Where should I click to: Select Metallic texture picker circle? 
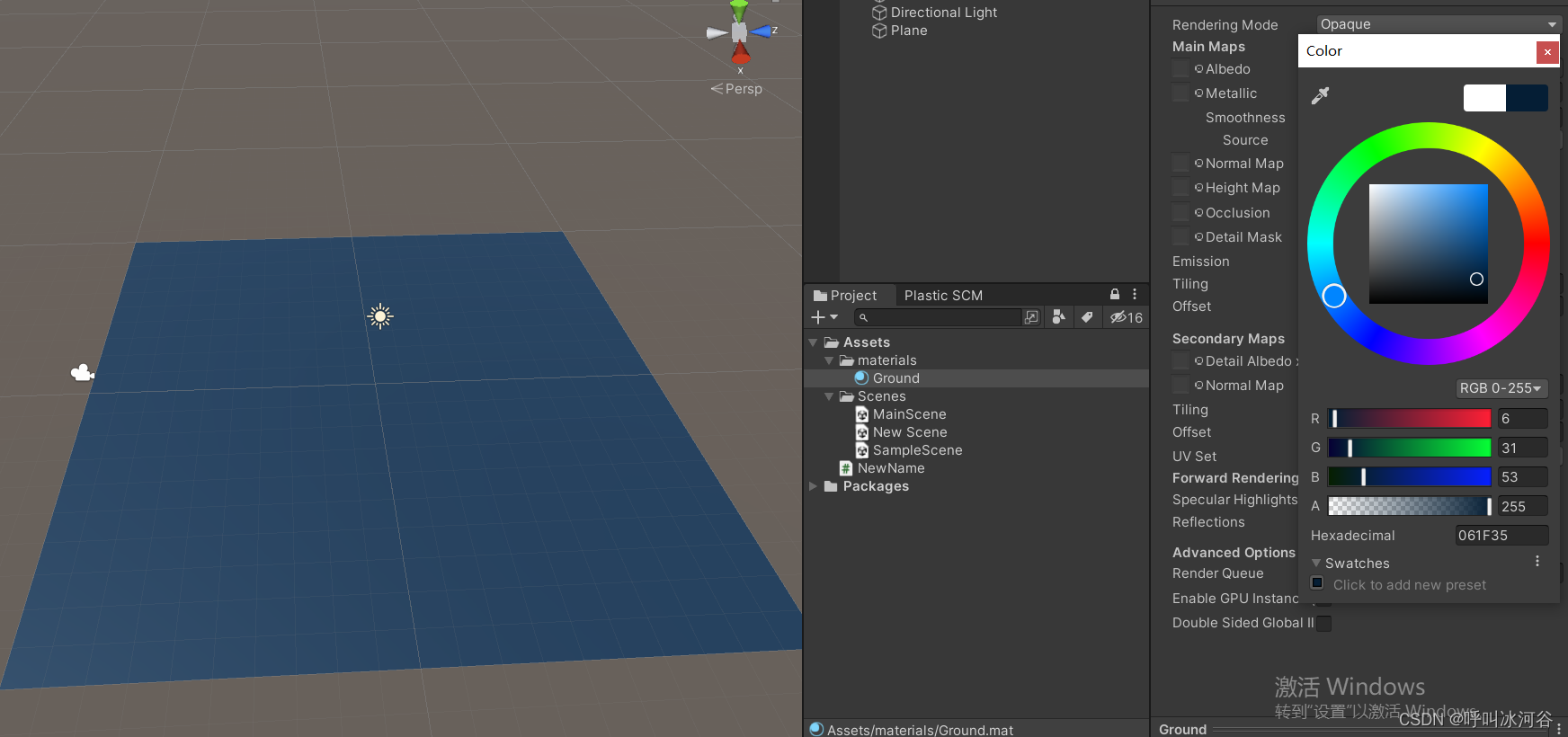1198,93
